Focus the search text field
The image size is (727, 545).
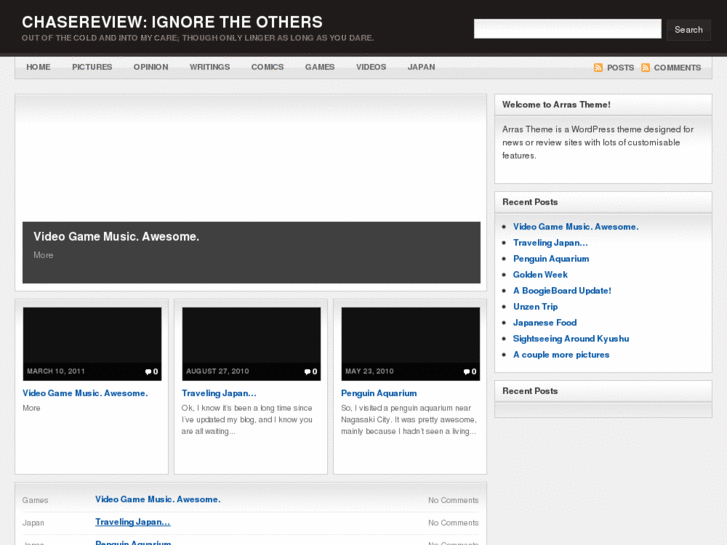[567, 29]
